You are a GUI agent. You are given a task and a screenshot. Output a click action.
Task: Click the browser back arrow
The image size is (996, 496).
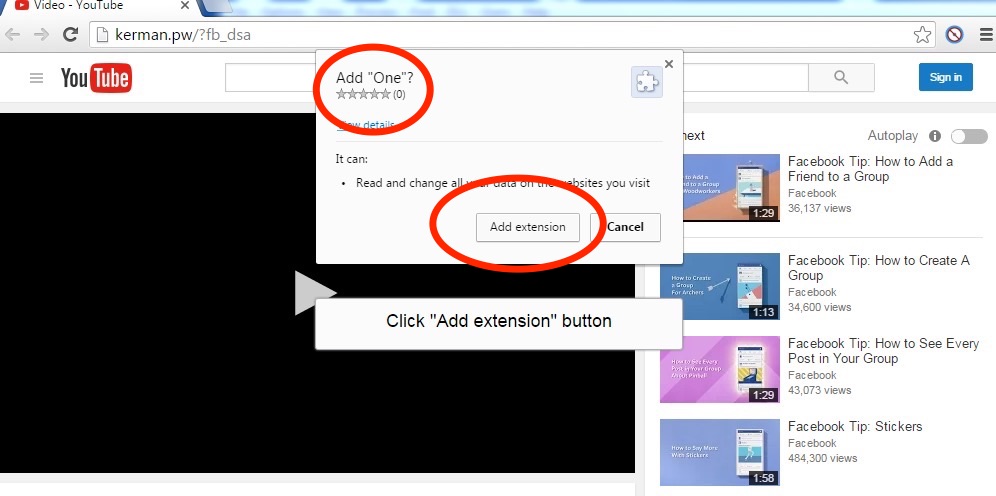(13, 34)
